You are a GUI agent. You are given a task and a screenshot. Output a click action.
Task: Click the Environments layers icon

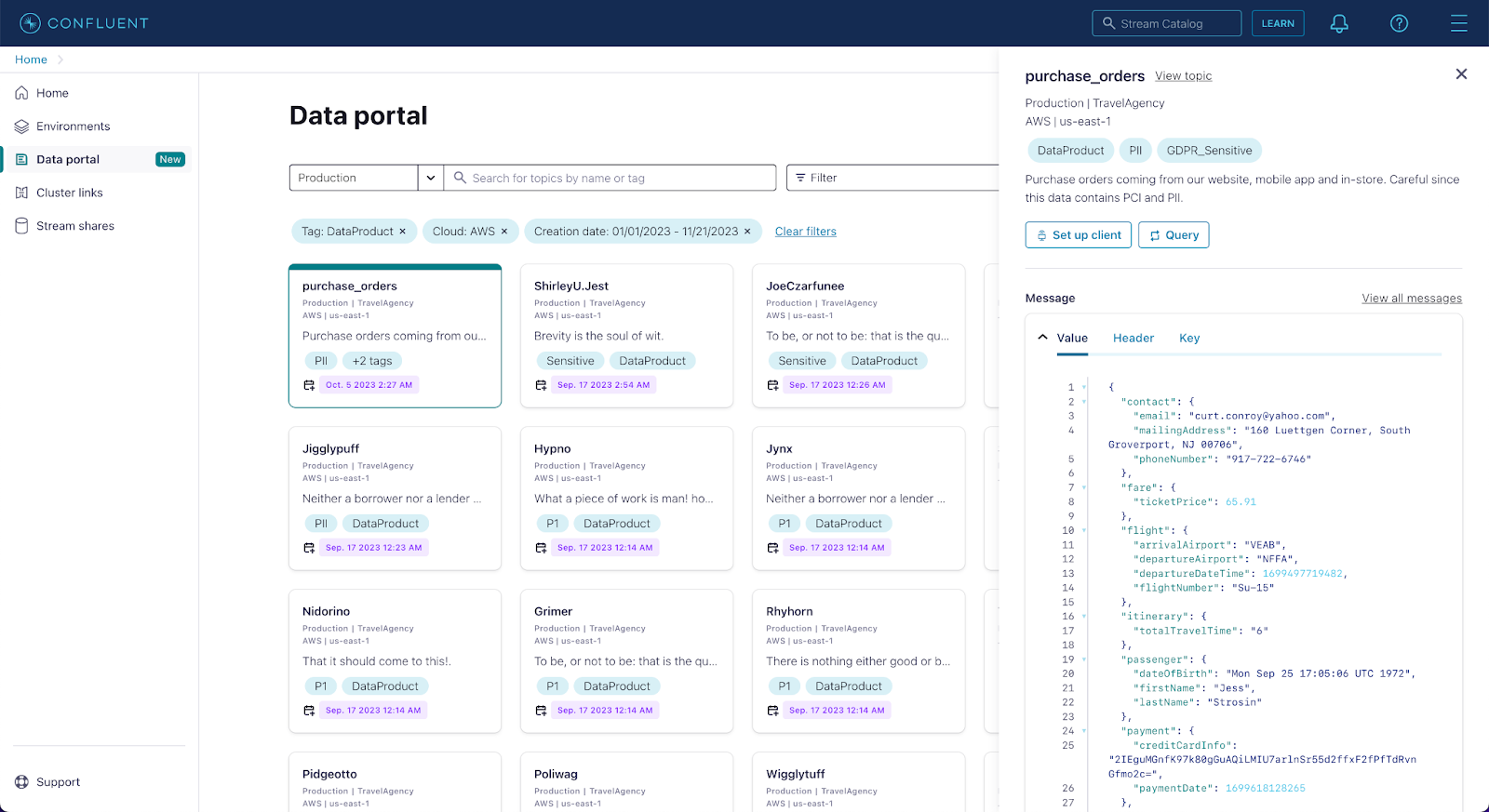[21, 126]
